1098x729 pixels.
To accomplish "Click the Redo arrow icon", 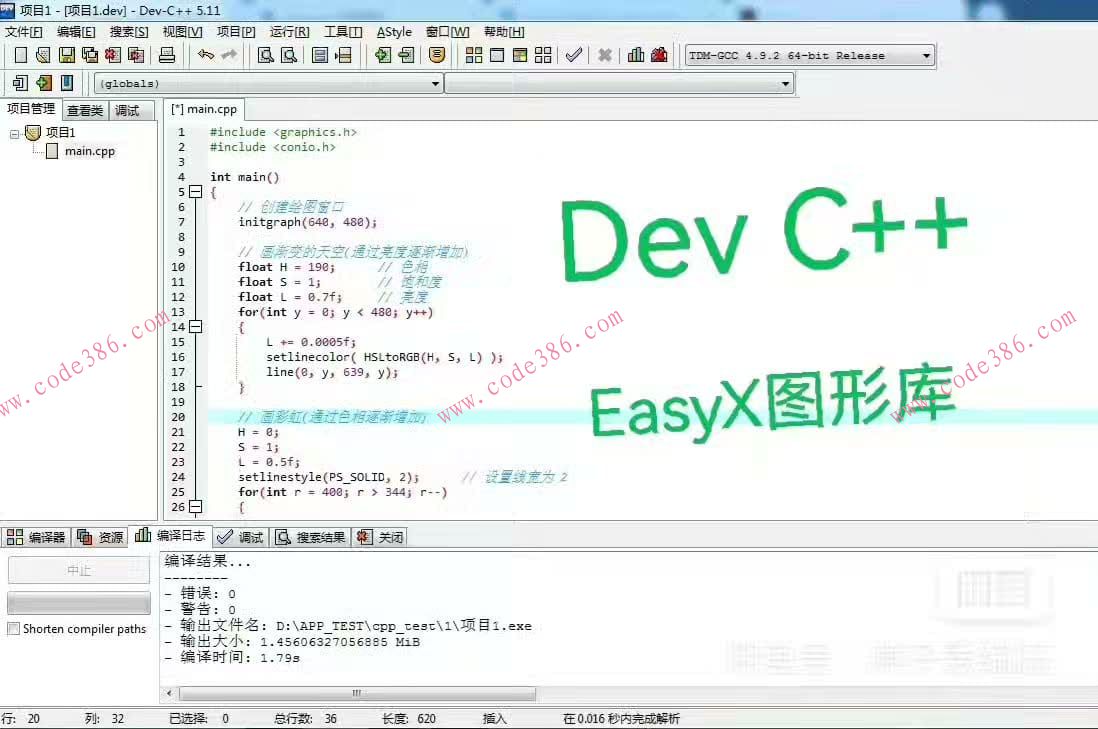I will [x=229, y=55].
